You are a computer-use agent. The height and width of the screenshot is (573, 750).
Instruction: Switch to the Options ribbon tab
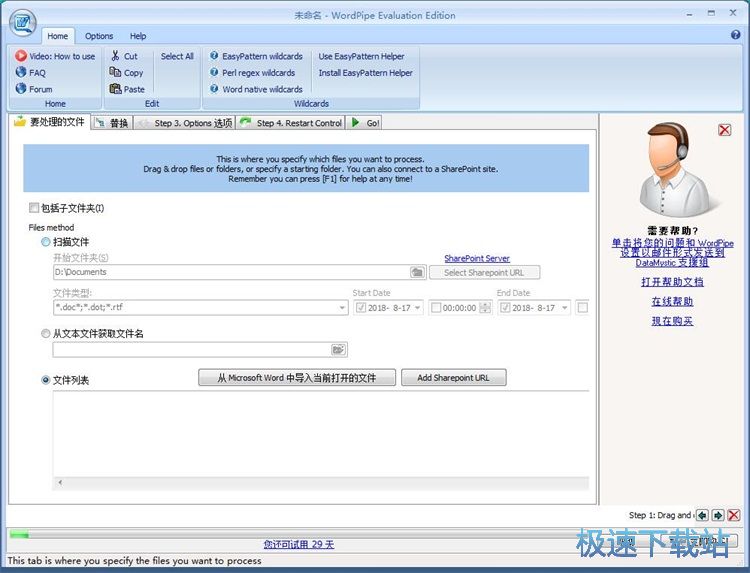point(99,36)
